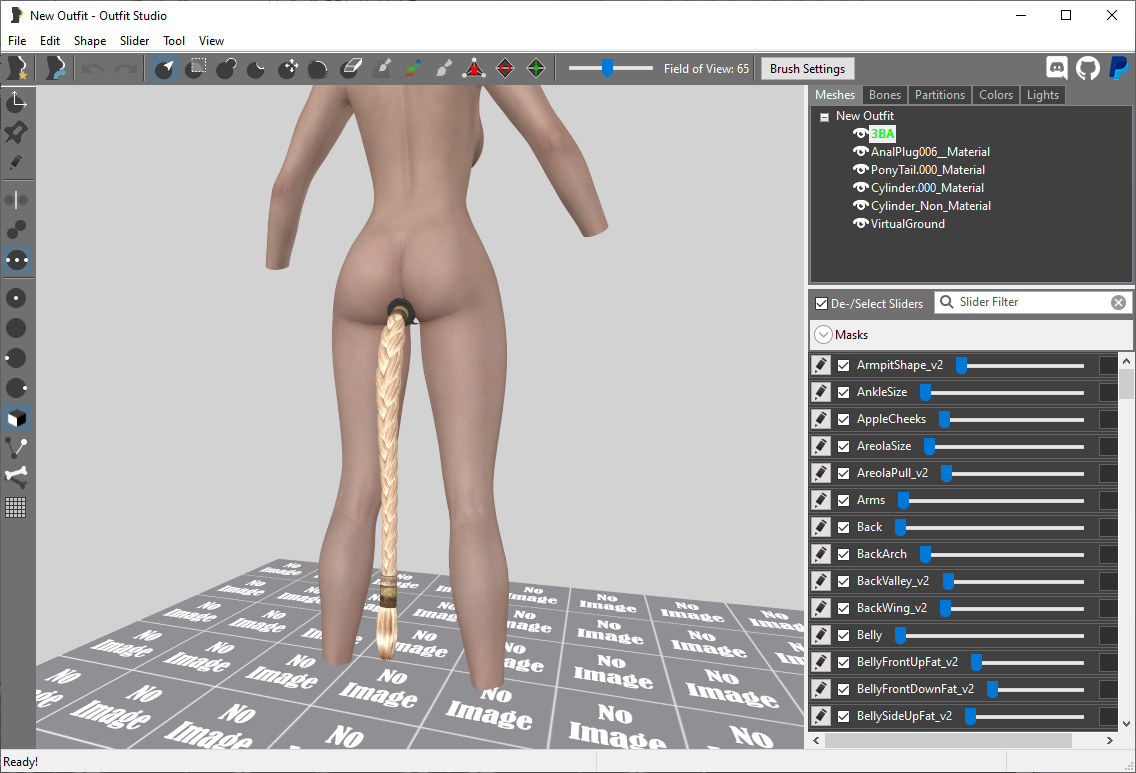Switch to the Bones tab
The width and height of the screenshot is (1136, 773).
click(x=885, y=95)
